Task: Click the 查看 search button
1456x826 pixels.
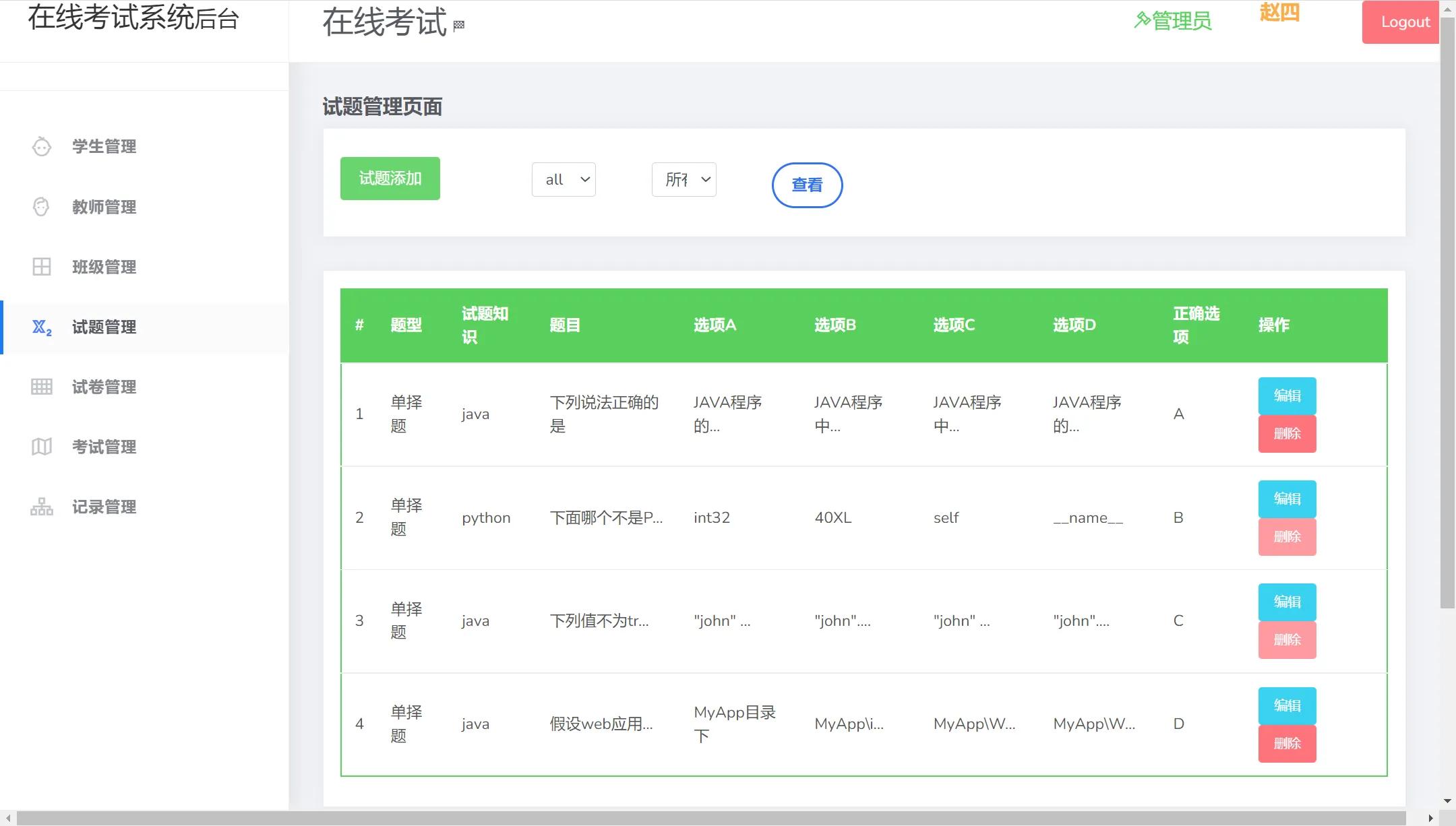Action: click(x=806, y=185)
